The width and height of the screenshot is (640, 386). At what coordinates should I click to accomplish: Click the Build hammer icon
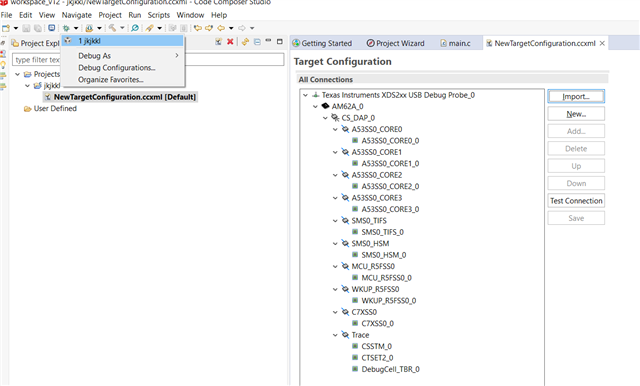(x=112, y=28)
